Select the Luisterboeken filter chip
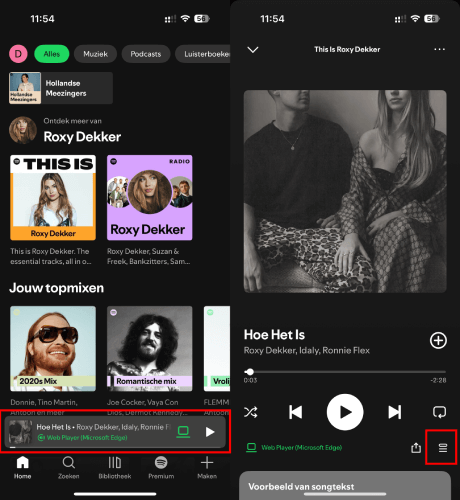460x500 pixels. pyautogui.click(x=203, y=54)
